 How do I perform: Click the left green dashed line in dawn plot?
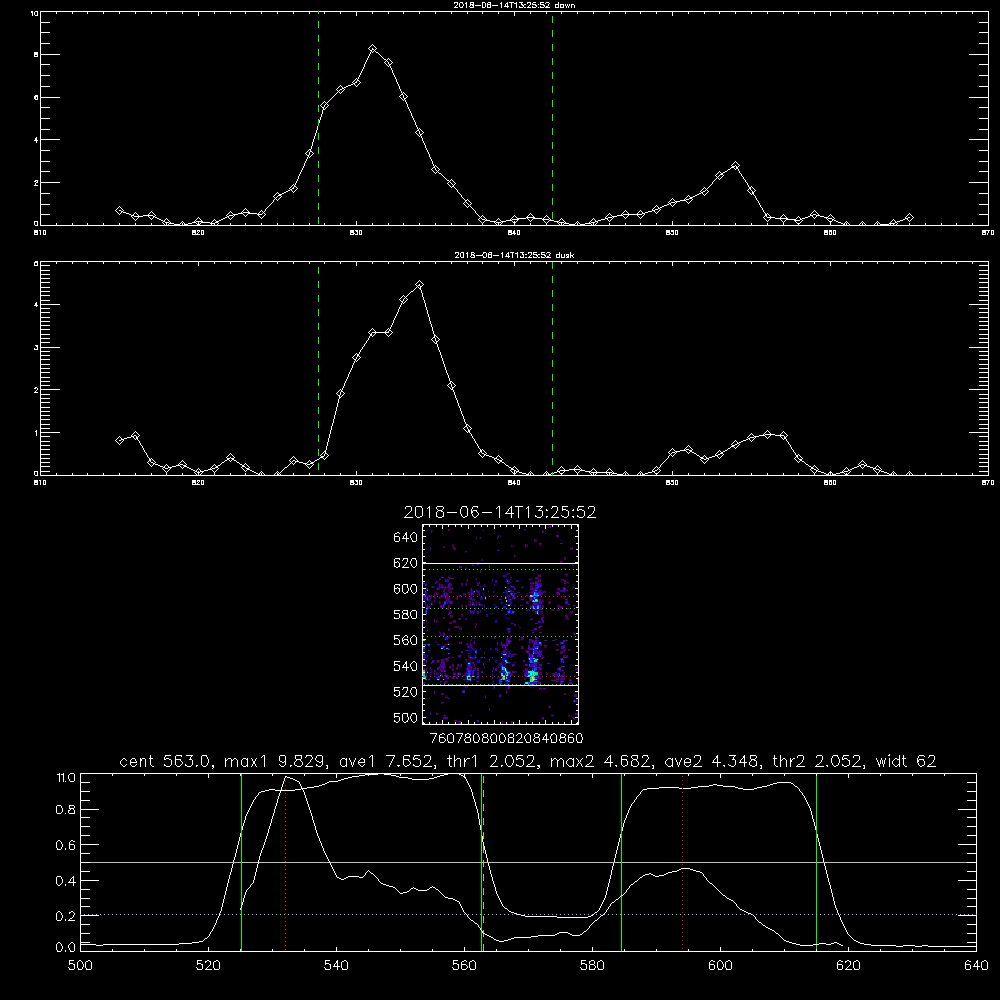pyautogui.click(x=318, y=119)
